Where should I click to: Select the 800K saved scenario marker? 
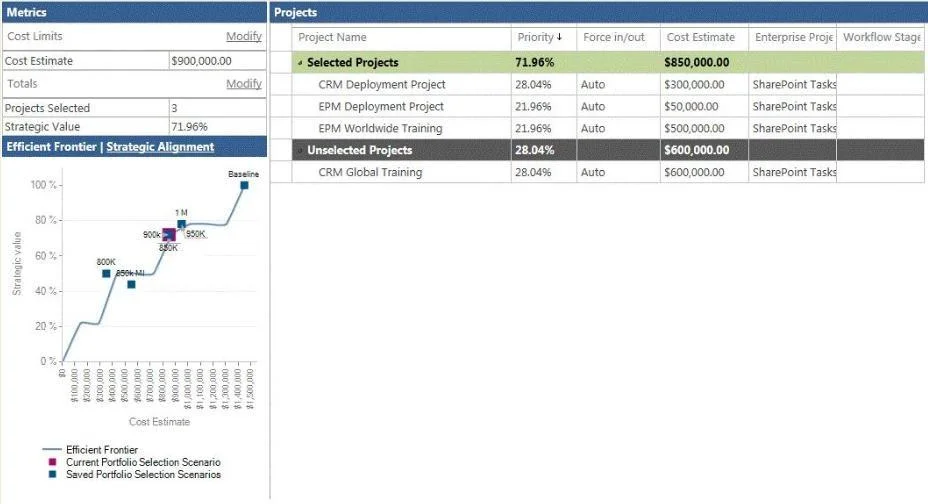tap(106, 273)
